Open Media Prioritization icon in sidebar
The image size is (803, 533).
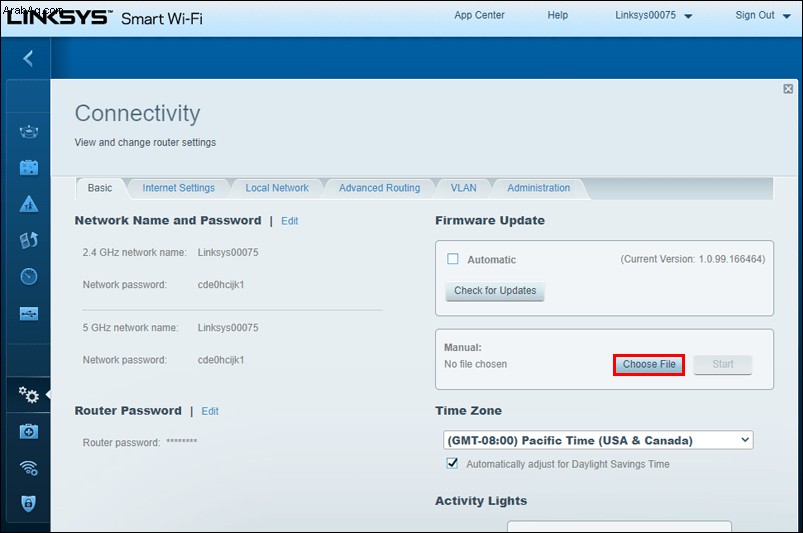point(29,240)
